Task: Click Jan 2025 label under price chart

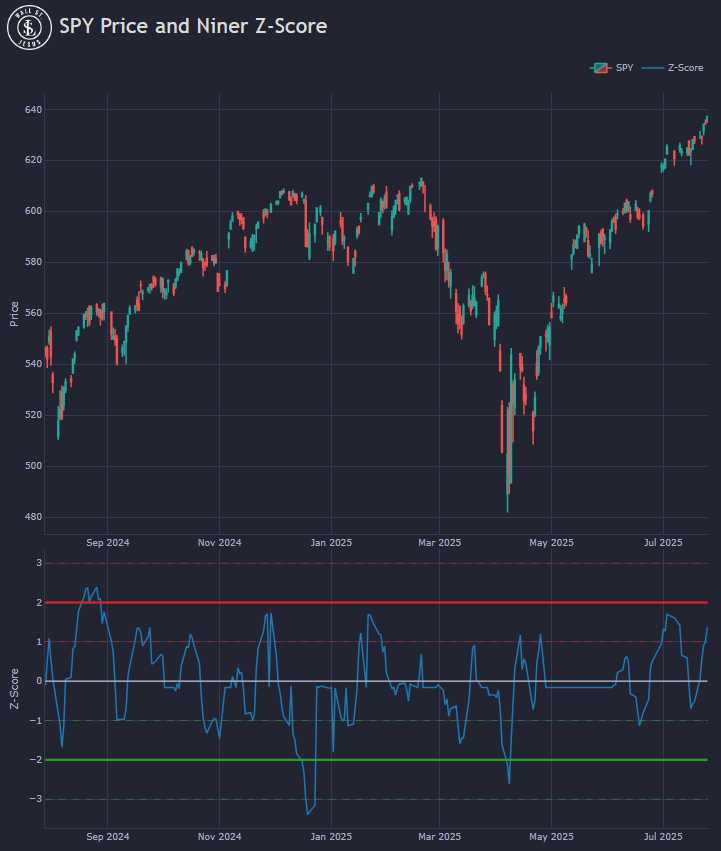Action: click(x=331, y=543)
